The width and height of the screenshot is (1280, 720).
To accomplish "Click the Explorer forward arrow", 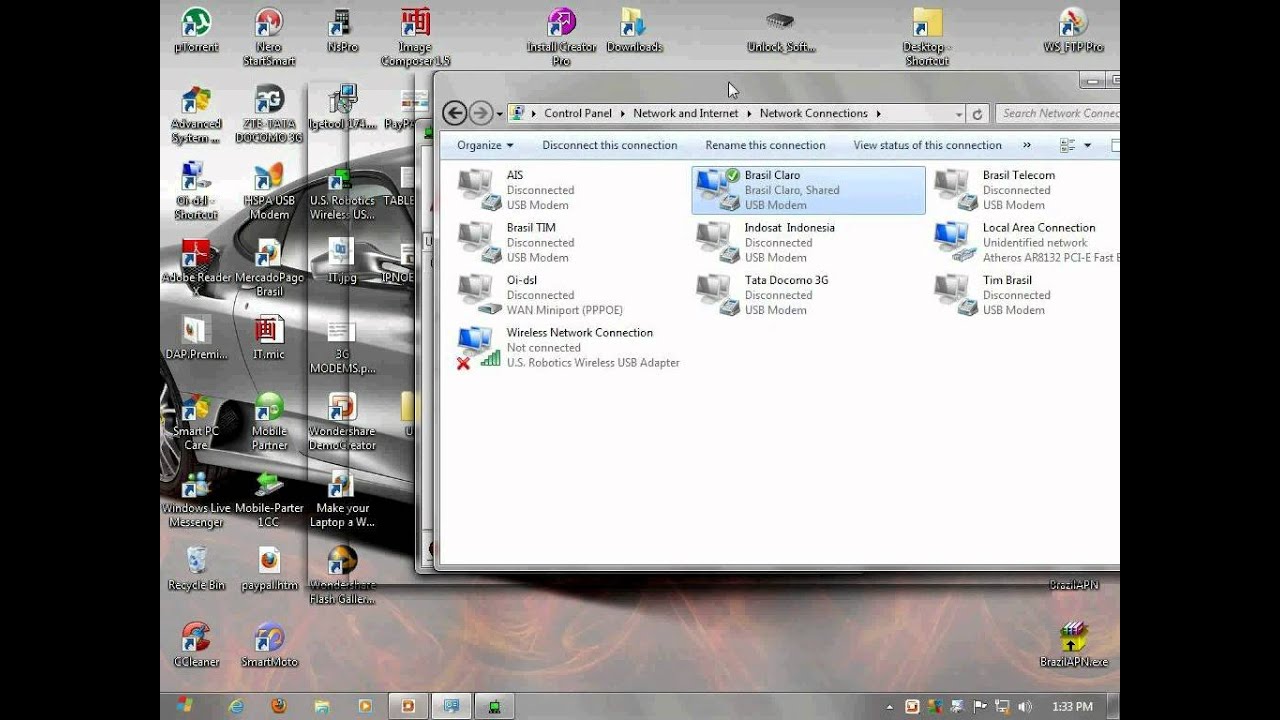I will (x=480, y=113).
